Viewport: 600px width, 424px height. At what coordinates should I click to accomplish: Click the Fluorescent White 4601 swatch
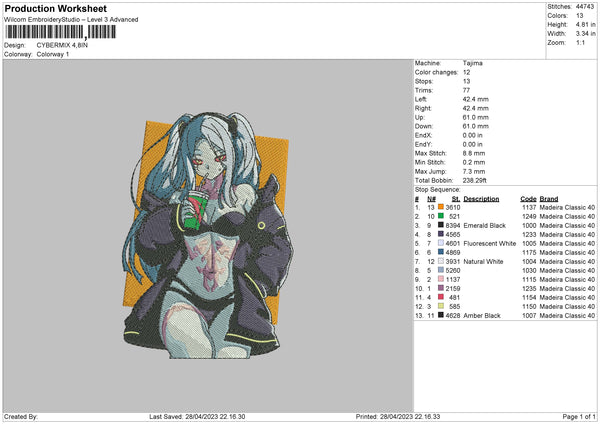click(x=441, y=243)
